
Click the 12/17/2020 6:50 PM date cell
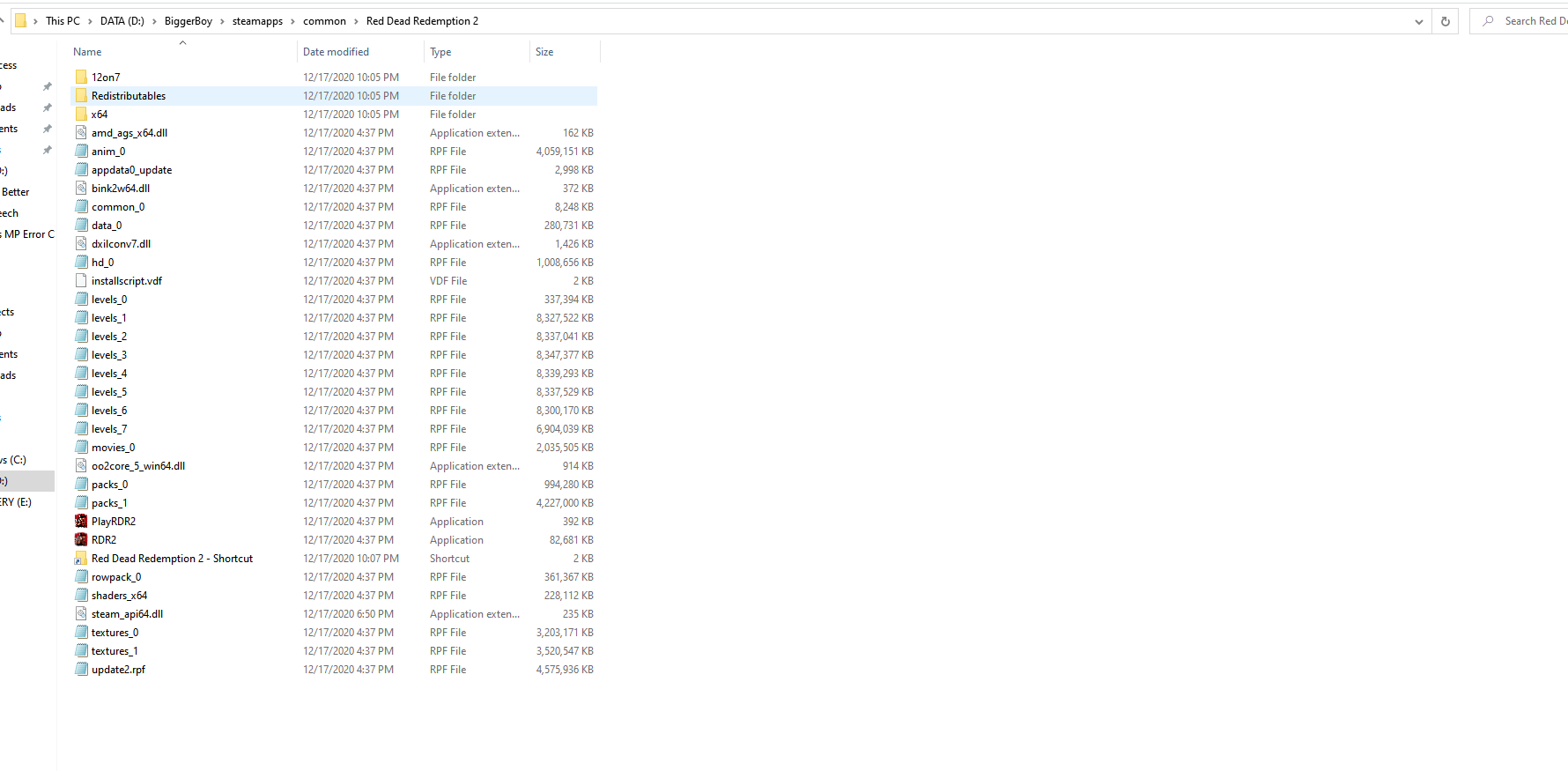pyautogui.click(x=349, y=614)
